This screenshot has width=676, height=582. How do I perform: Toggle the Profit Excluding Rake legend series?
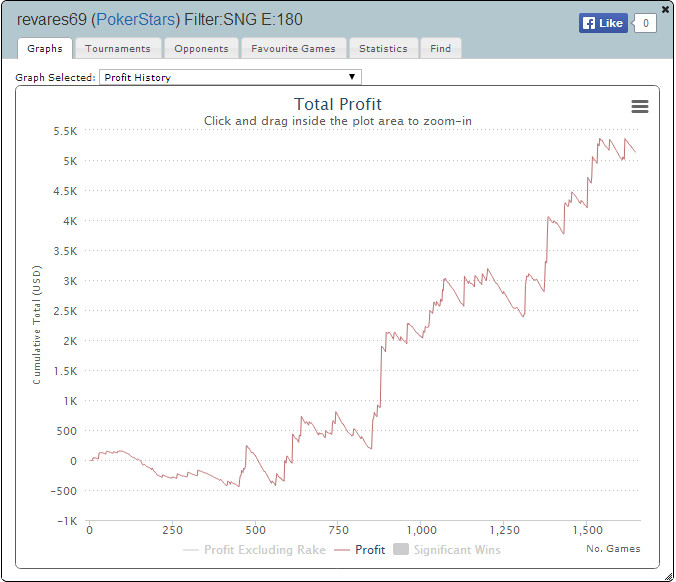(x=254, y=550)
